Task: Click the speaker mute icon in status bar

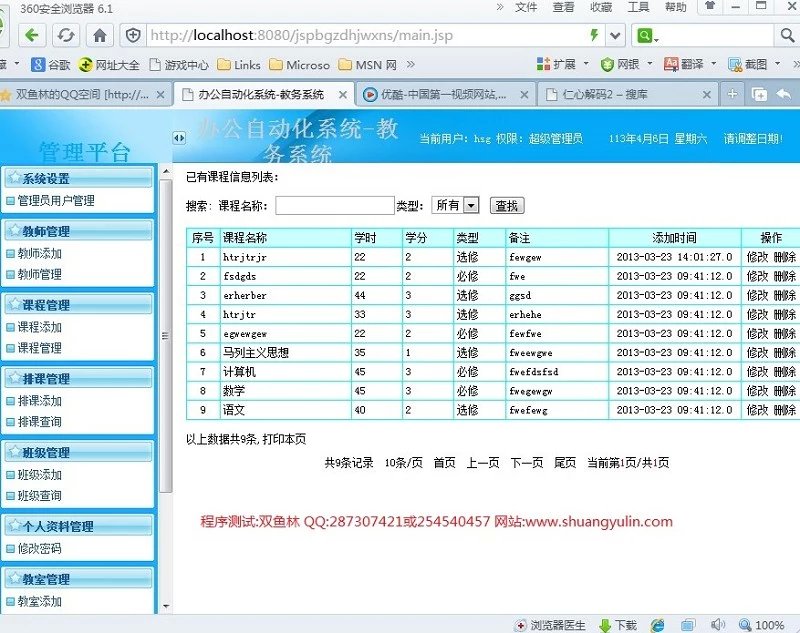Action: [x=717, y=625]
